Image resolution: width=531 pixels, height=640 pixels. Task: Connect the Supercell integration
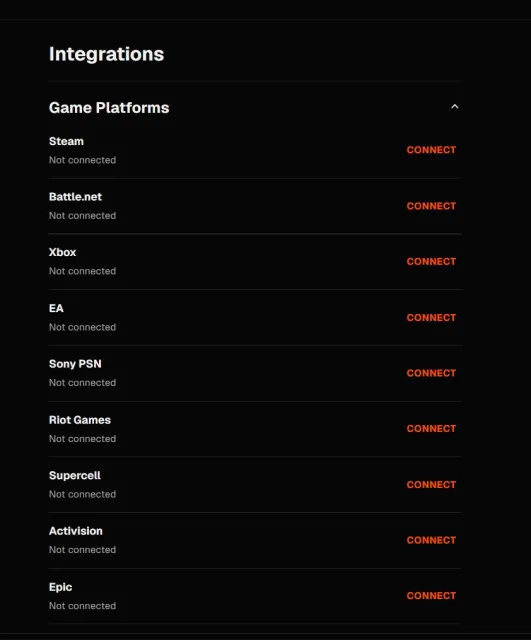click(431, 484)
